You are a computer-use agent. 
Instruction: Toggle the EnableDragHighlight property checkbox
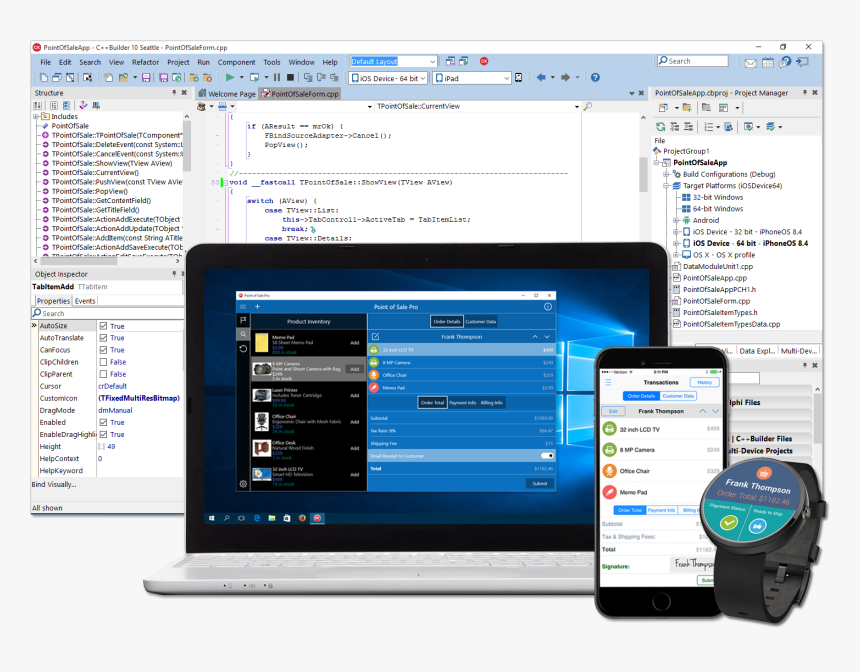[x=103, y=434]
